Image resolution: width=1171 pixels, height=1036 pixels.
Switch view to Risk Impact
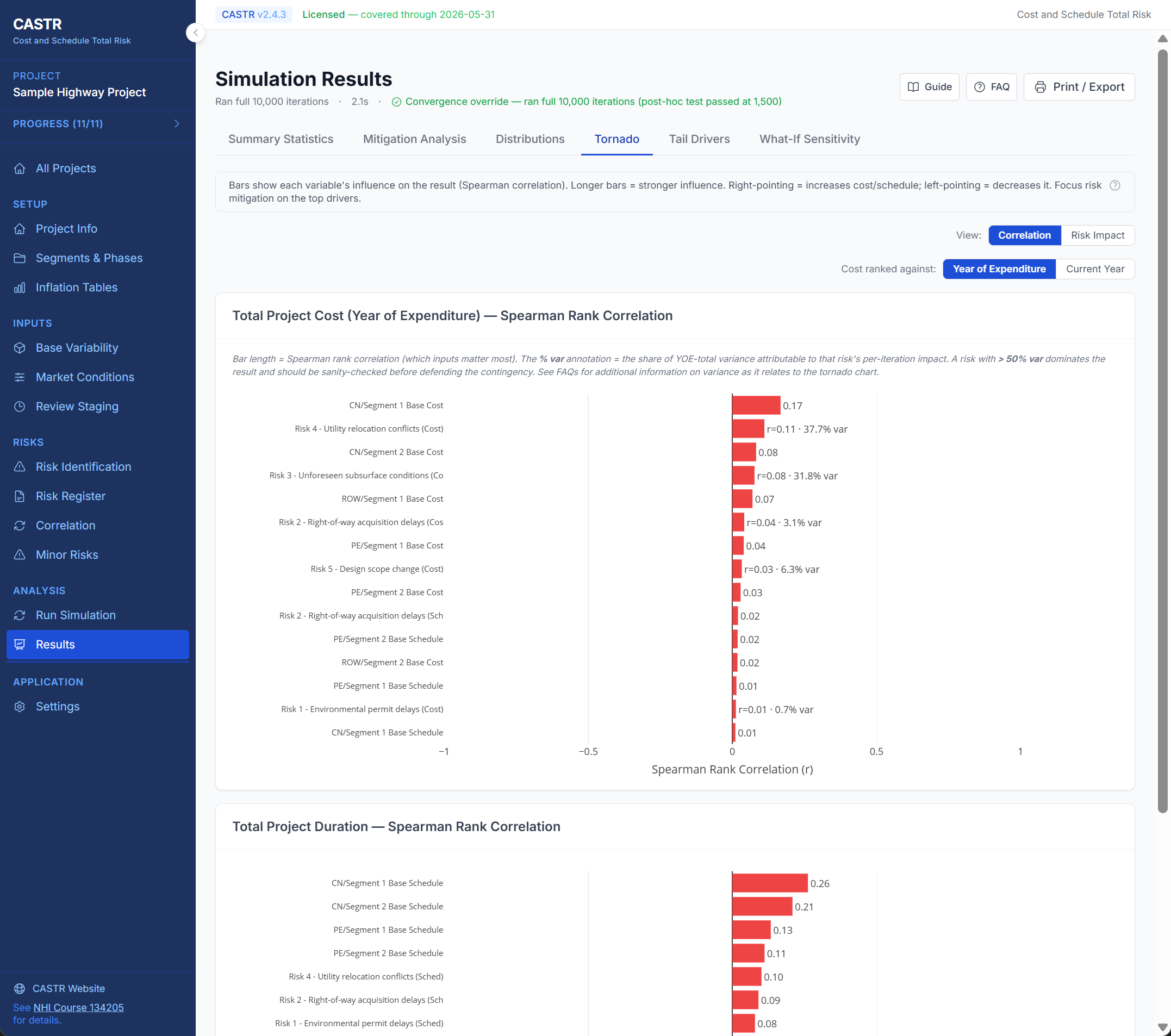click(x=1097, y=235)
